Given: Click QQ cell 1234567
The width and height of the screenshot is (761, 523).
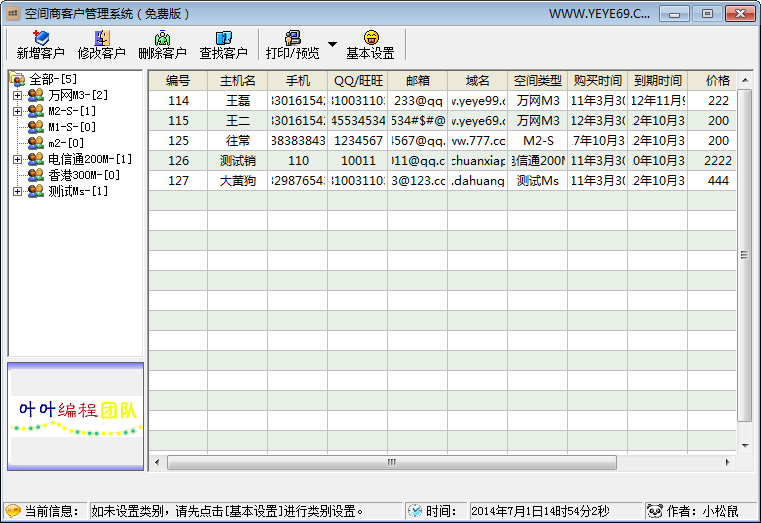Looking at the screenshot, I should tap(358, 141).
